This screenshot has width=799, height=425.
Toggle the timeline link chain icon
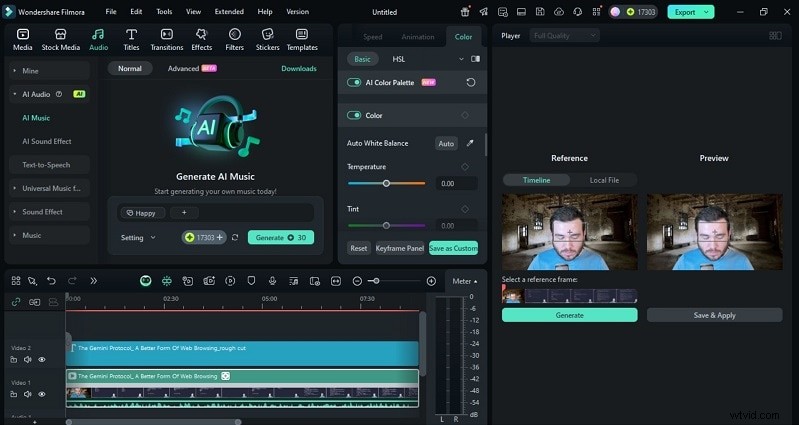click(16, 302)
